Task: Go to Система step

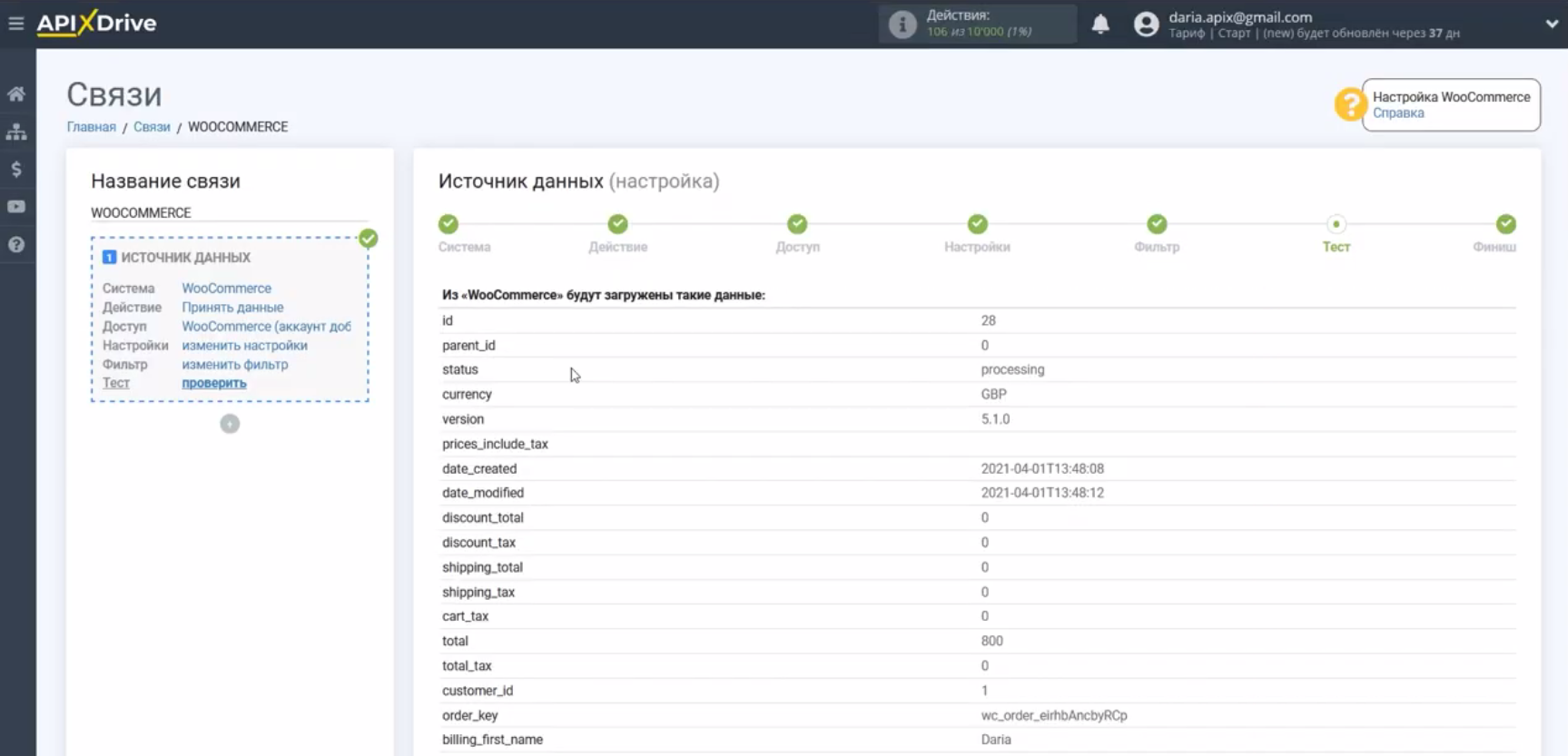Action: (449, 224)
